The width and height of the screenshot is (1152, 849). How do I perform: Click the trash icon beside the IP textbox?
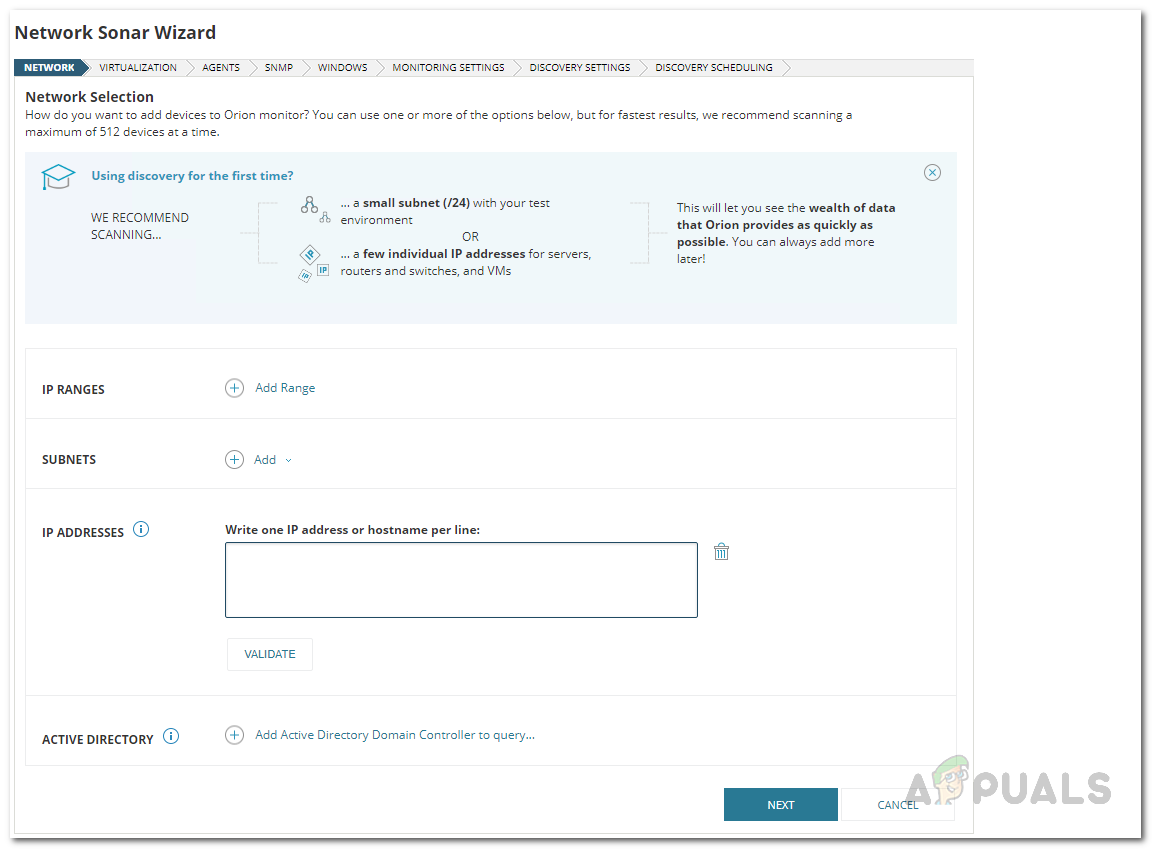(x=721, y=551)
